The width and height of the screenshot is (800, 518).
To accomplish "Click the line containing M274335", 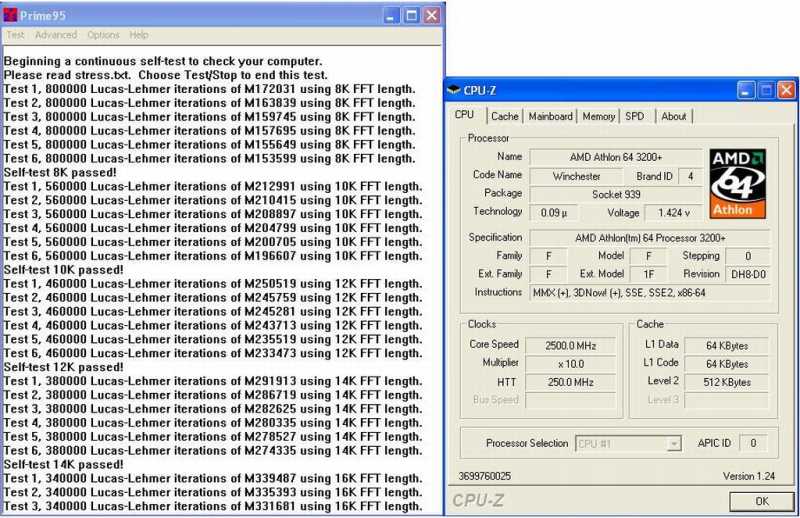I will coord(213,451).
